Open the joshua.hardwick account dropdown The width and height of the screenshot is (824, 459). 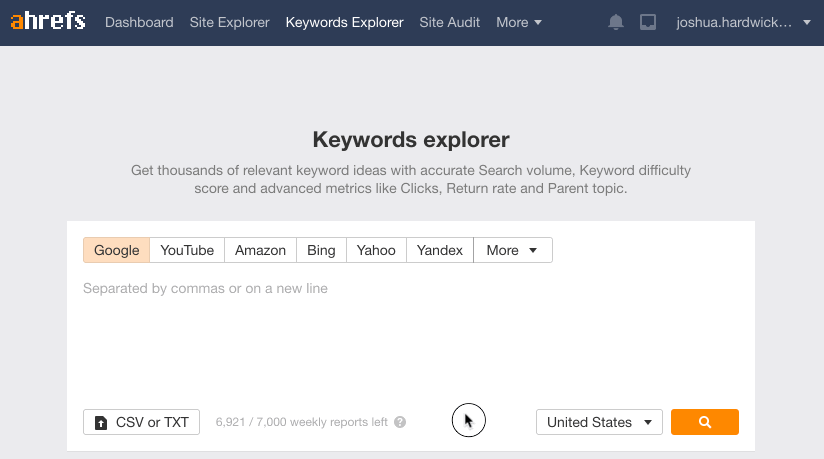point(742,22)
